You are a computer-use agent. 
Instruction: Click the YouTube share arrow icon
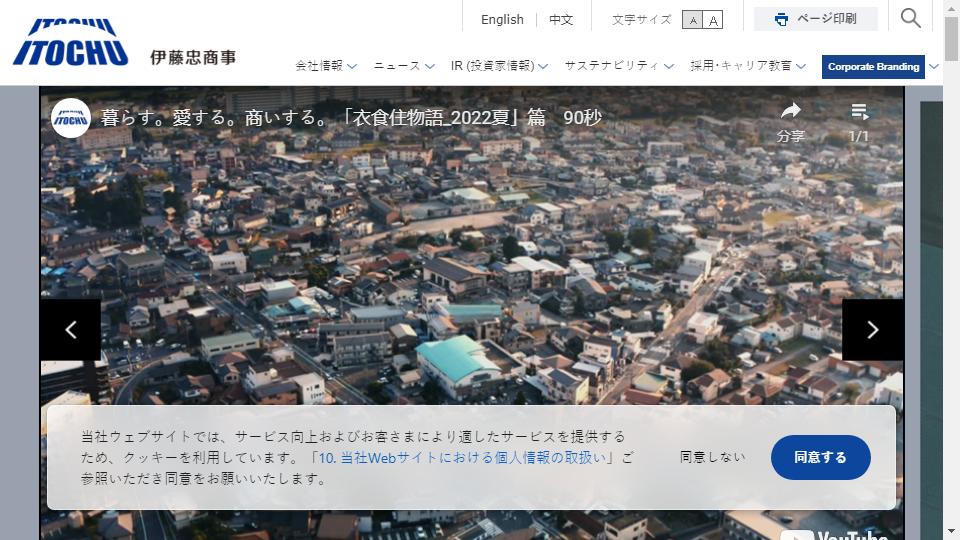click(790, 112)
